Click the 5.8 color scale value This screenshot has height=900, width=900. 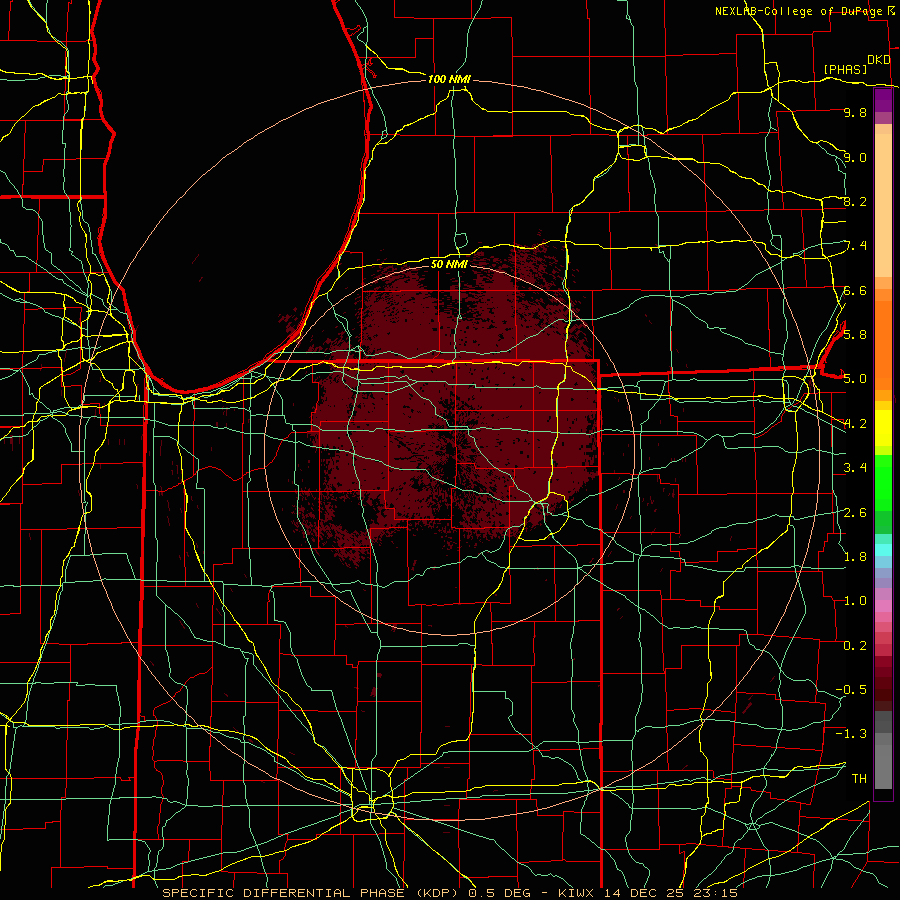(855, 334)
